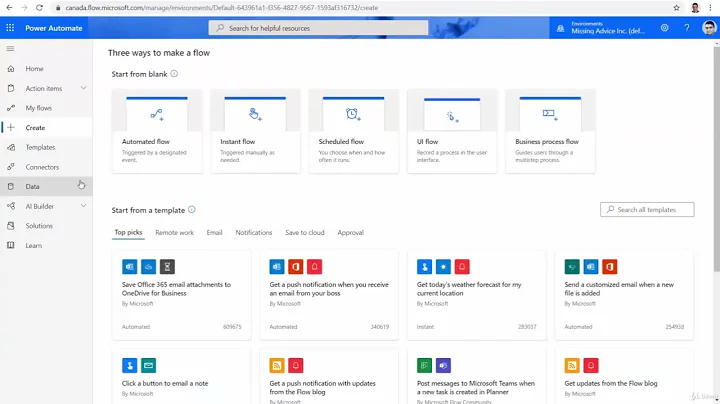Viewport: 720px width, 404px height.
Task: Open the help question mark icon
Action: coord(687,28)
